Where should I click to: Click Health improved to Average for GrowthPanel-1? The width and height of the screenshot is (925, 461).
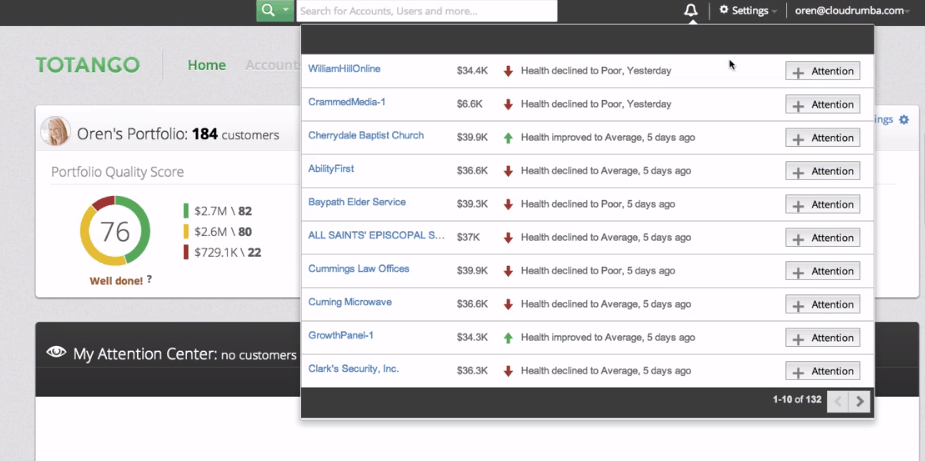click(x=608, y=338)
